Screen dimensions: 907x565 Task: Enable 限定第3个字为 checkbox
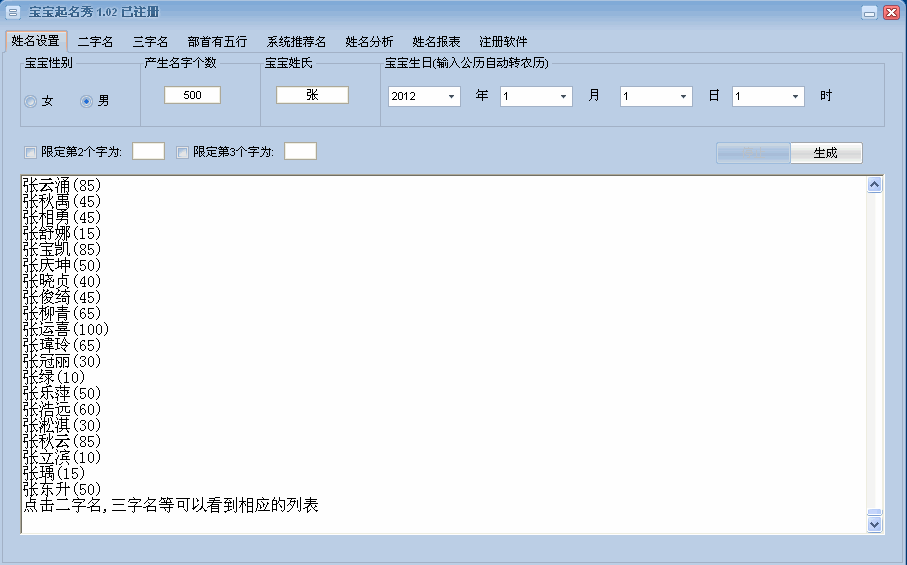coord(182,152)
